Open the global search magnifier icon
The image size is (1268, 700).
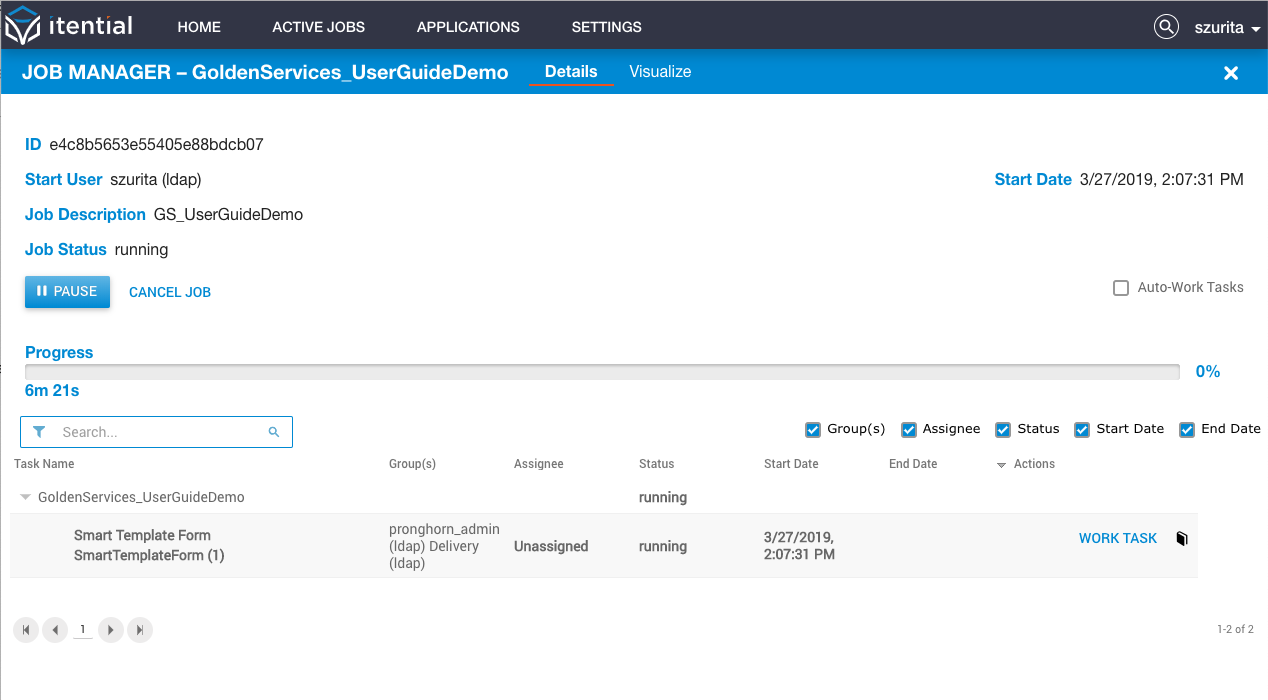[1166, 27]
